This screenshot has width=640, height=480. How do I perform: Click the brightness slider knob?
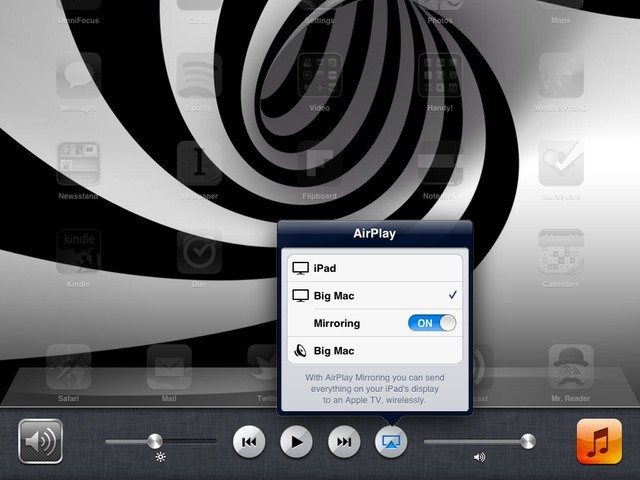[x=155, y=441]
